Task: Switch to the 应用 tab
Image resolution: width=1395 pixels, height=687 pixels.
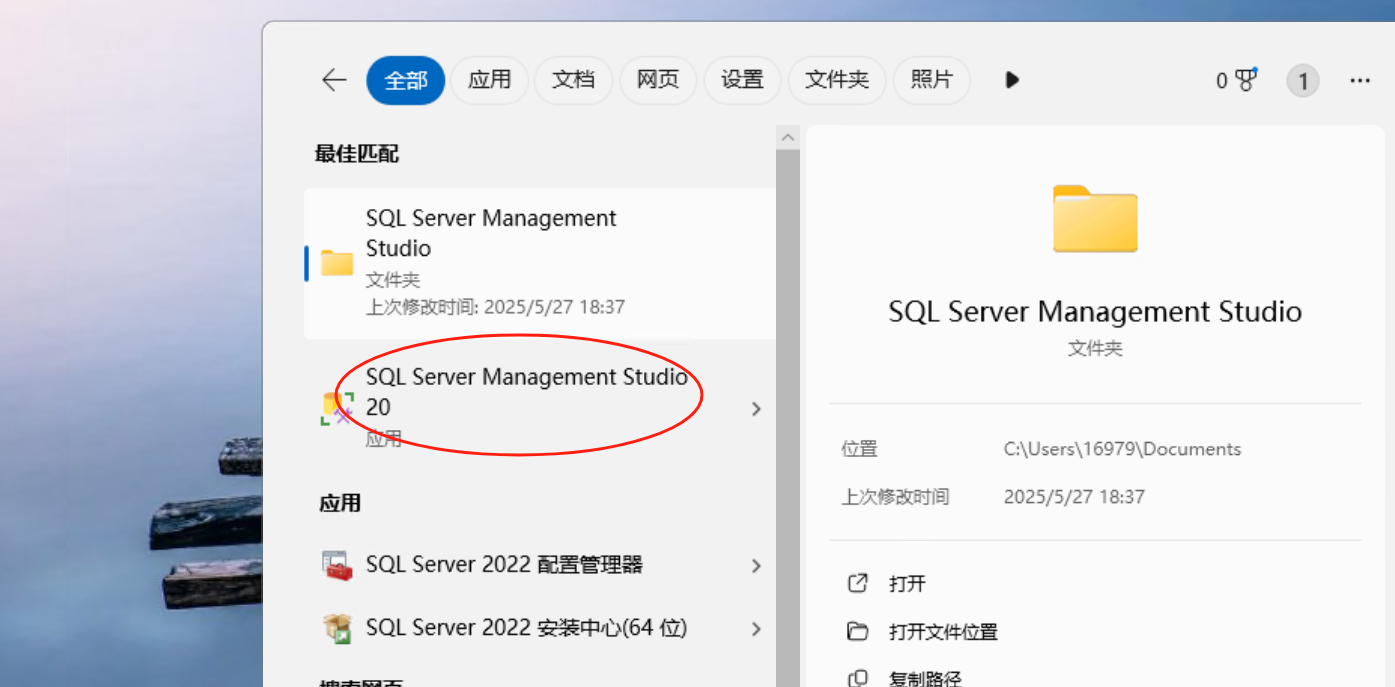Action: coord(489,80)
